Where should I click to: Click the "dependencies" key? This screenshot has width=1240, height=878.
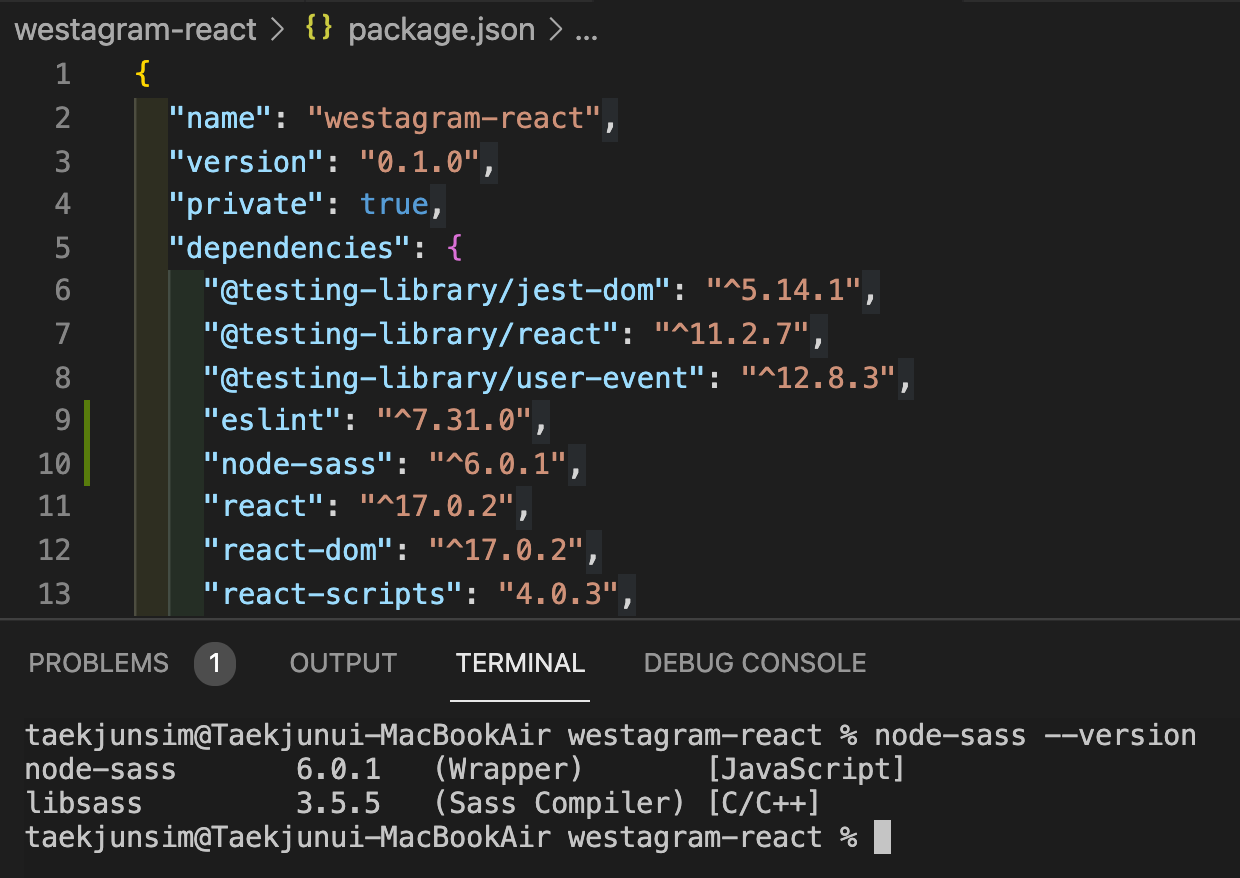tap(289, 248)
